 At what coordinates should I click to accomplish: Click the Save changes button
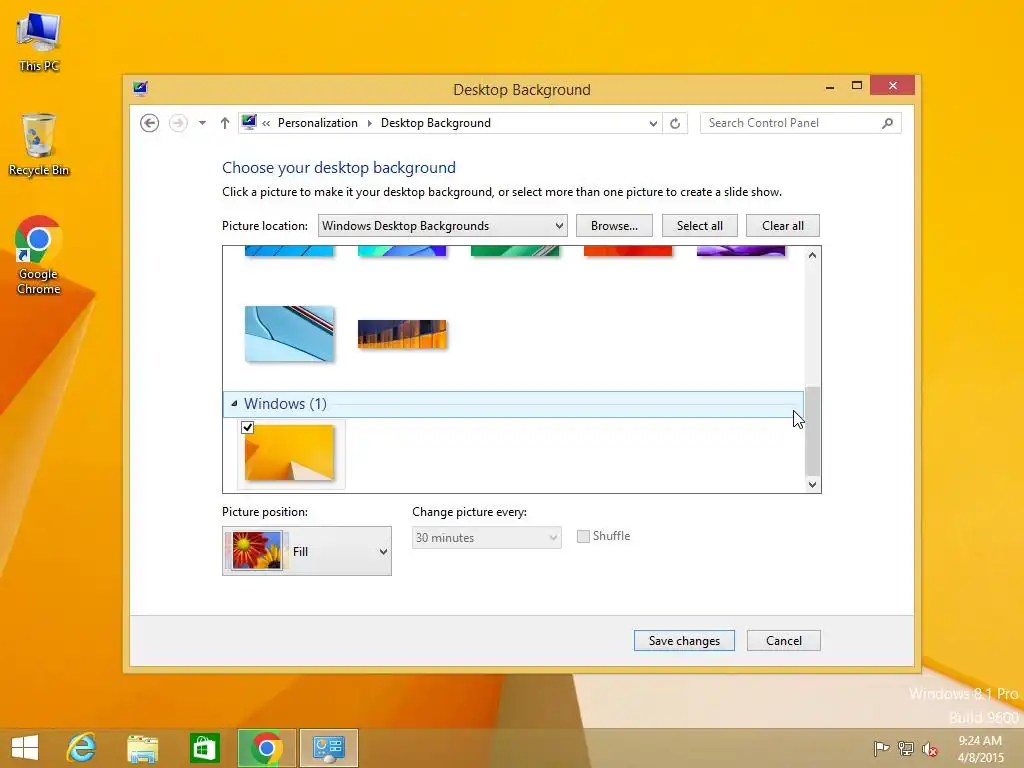pyautogui.click(x=684, y=641)
